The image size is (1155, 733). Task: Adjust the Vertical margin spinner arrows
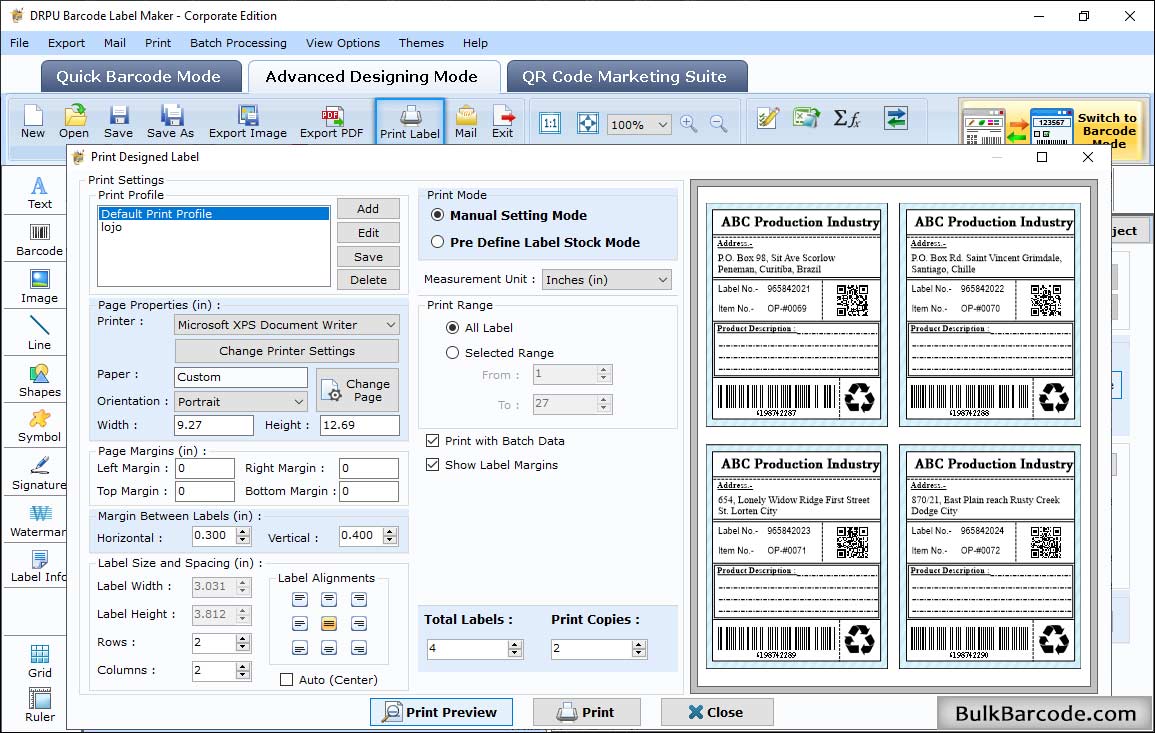pos(390,536)
